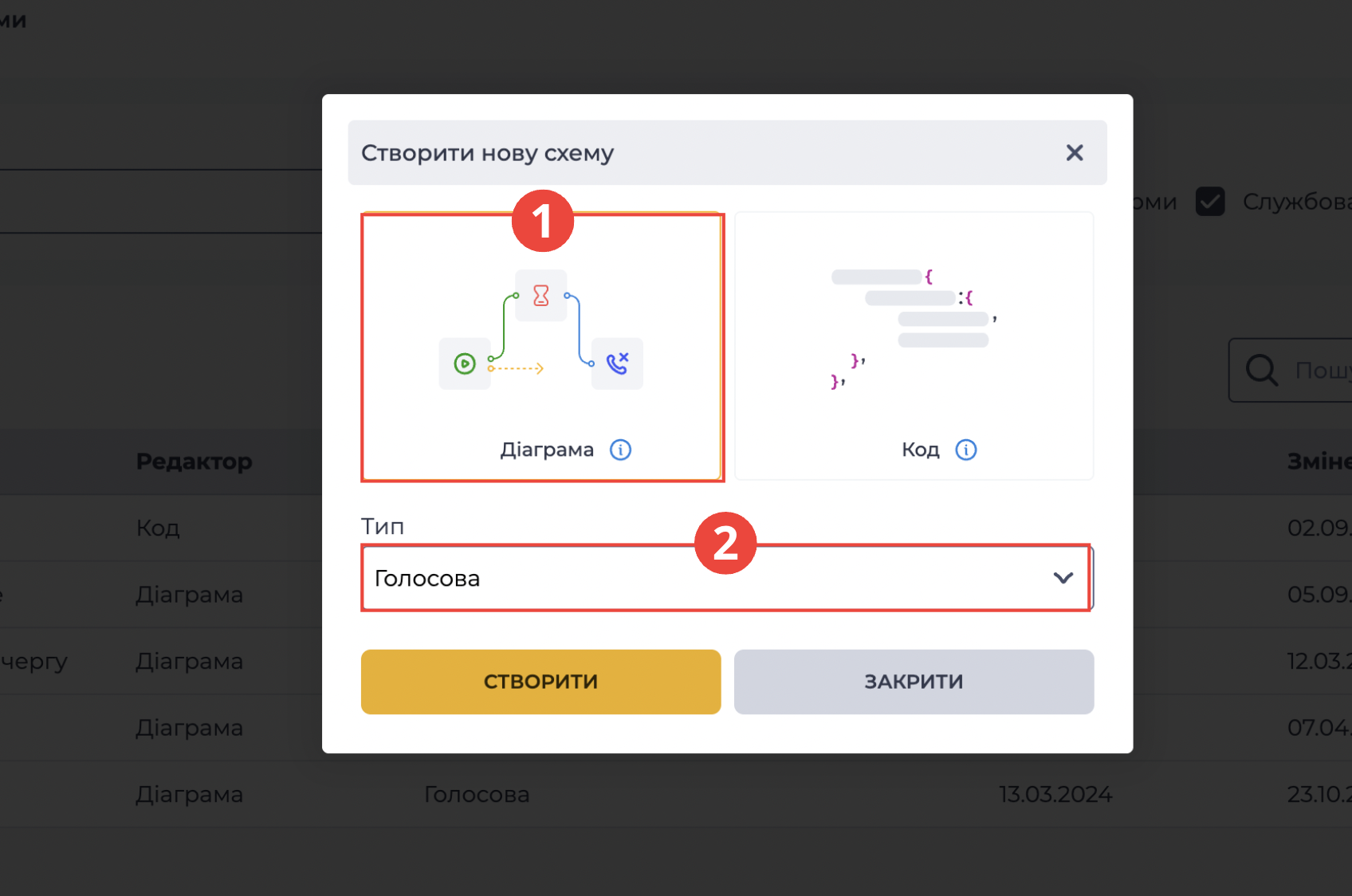
Task: Click the info icon next to Код
Action: [965, 450]
